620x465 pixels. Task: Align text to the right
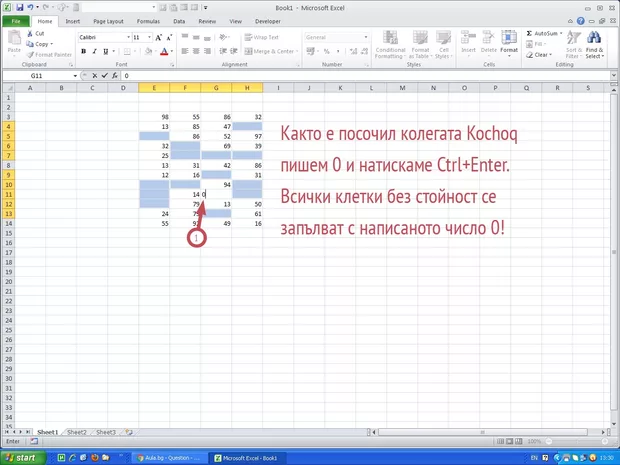click(x=207, y=51)
